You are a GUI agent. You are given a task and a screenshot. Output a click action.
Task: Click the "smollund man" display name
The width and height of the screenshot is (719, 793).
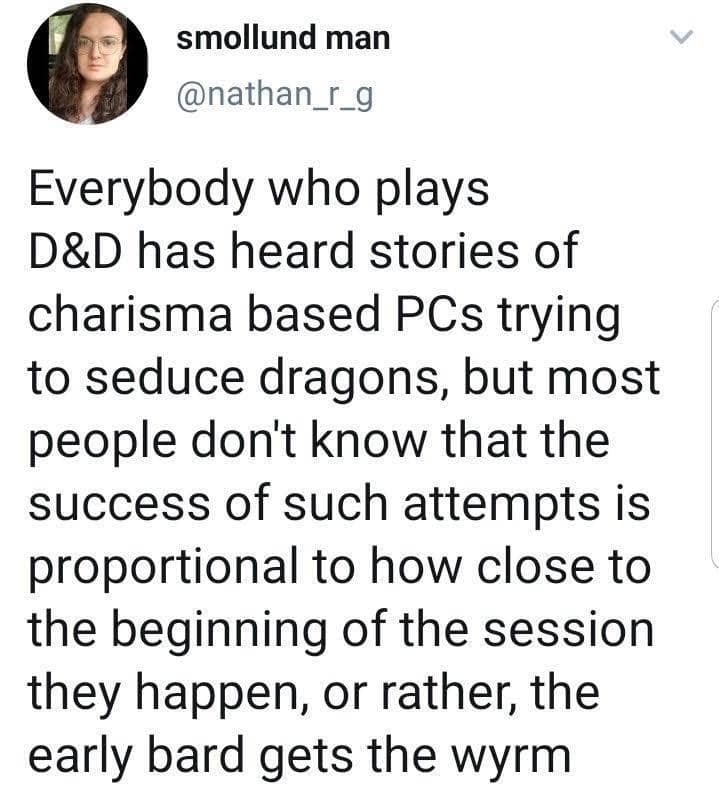point(283,39)
